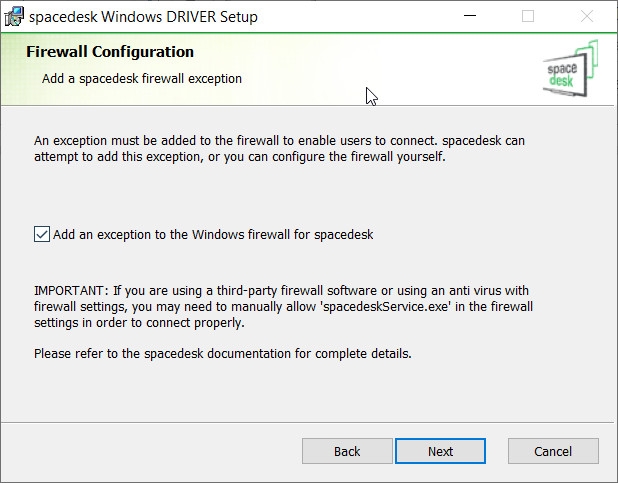Image resolution: width=618 pixels, height=483 pixels.
Task: Click the 'Add an exception to the Windows firewall' label
Action: (213, 235)
